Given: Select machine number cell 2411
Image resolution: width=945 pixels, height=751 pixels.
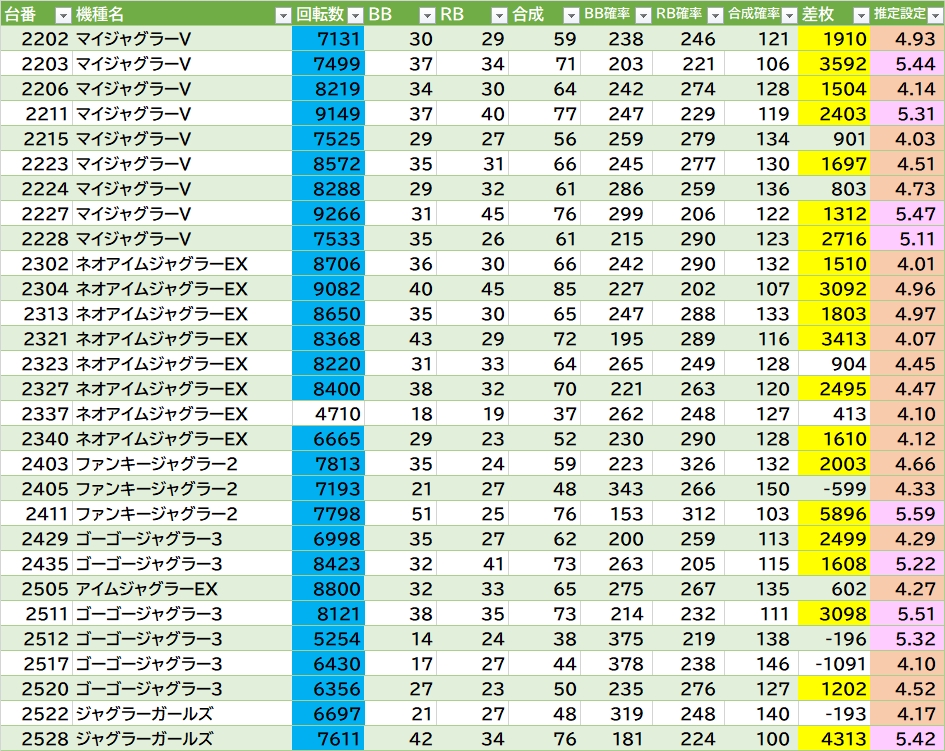Looking at the screenshot, I should (x=36, y=514).
